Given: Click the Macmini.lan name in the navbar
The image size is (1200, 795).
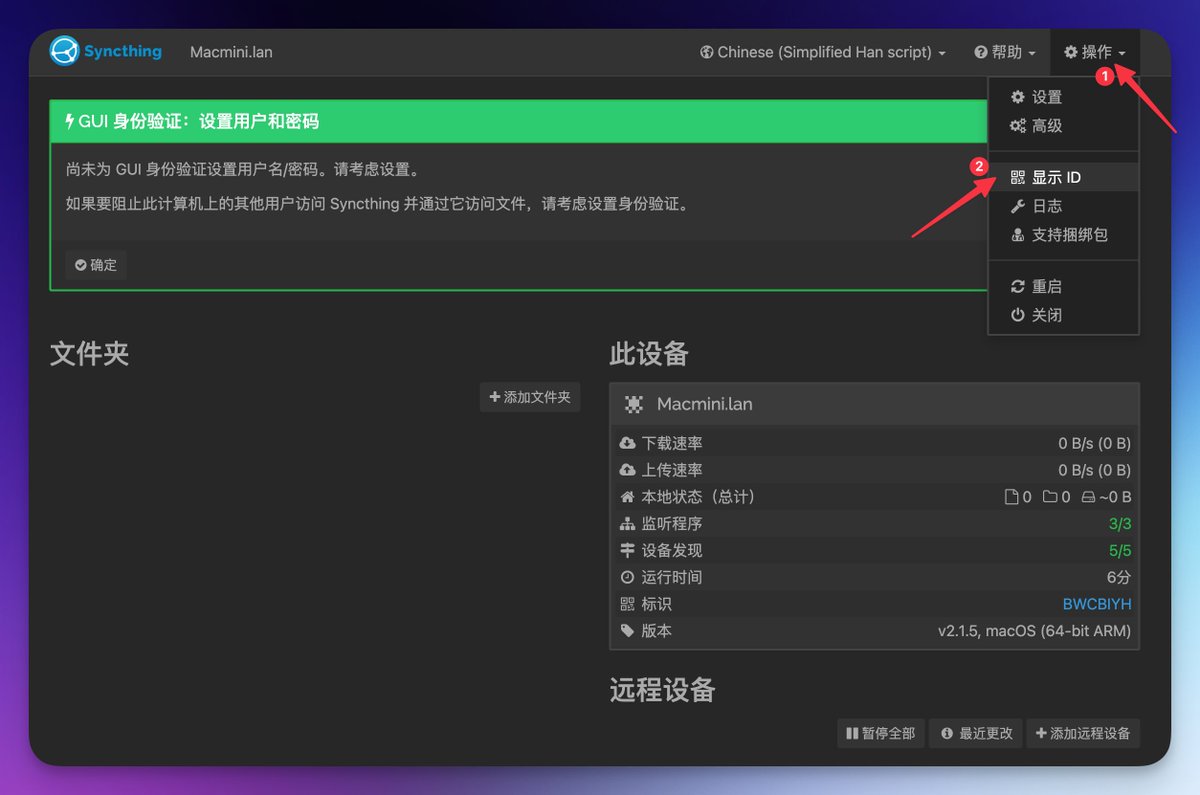Looking at the screenshot, I should (x=231, y=52).
